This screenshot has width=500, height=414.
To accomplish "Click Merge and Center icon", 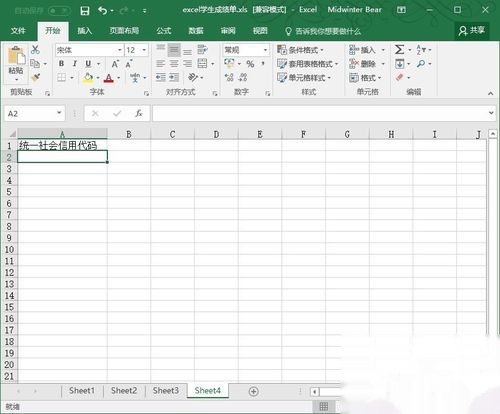I will pos(202,64).
